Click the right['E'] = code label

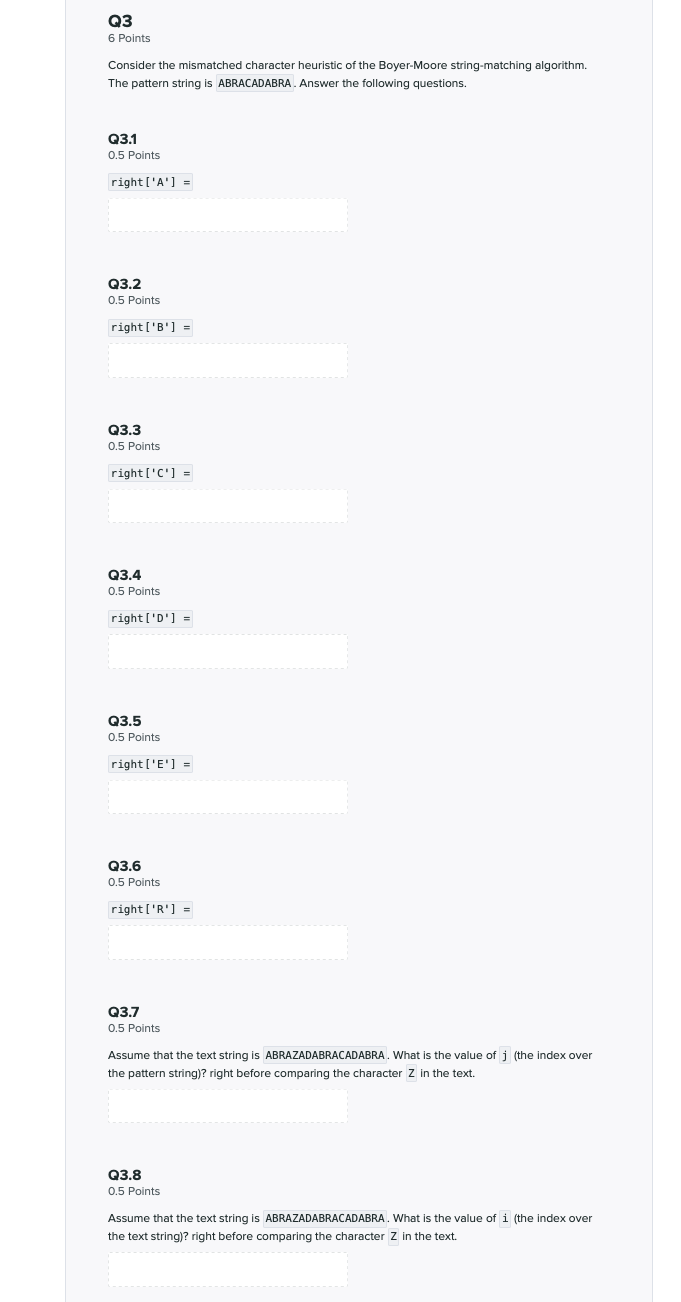(150, 764)
